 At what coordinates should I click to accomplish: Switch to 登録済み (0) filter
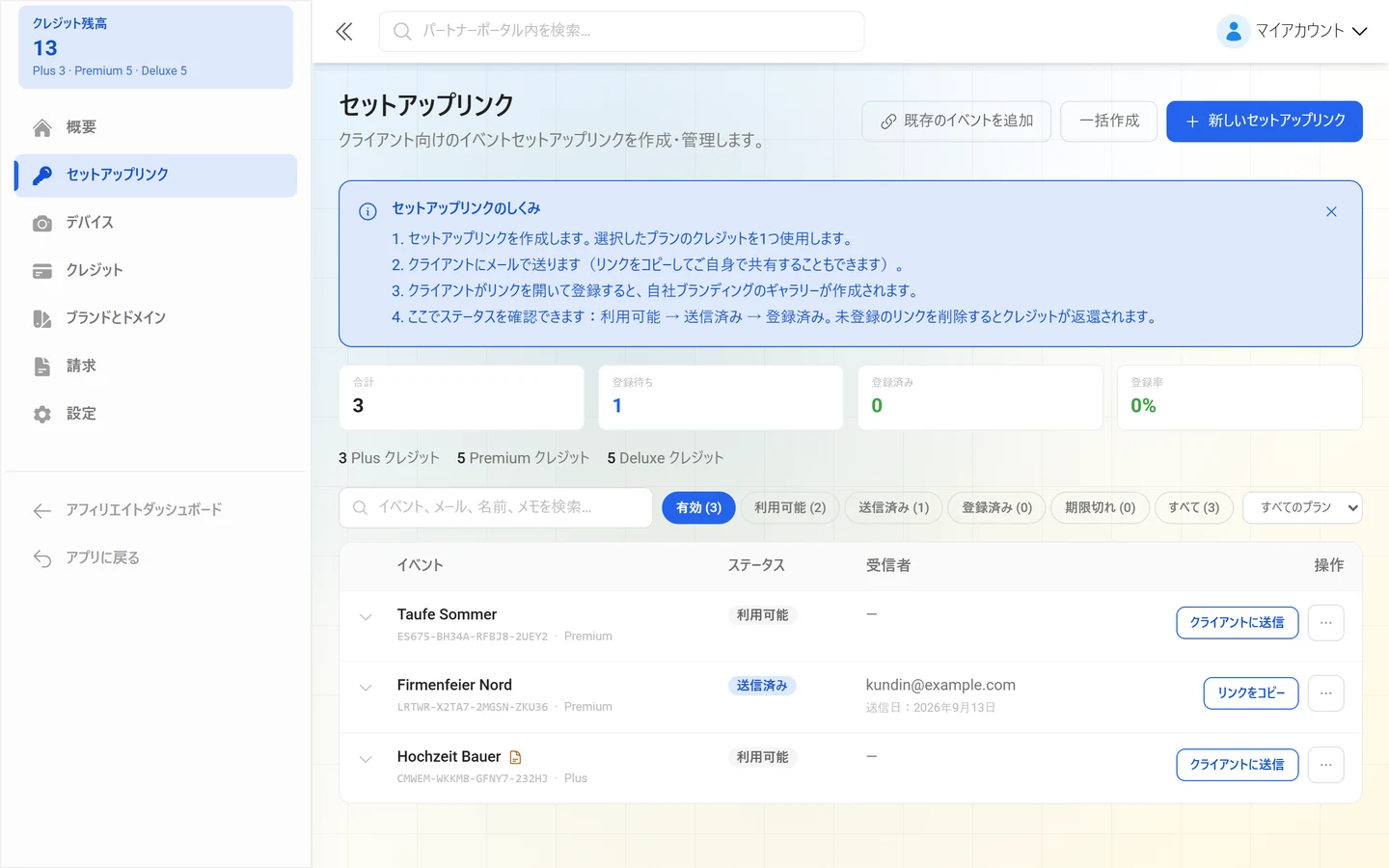point(996,507)
